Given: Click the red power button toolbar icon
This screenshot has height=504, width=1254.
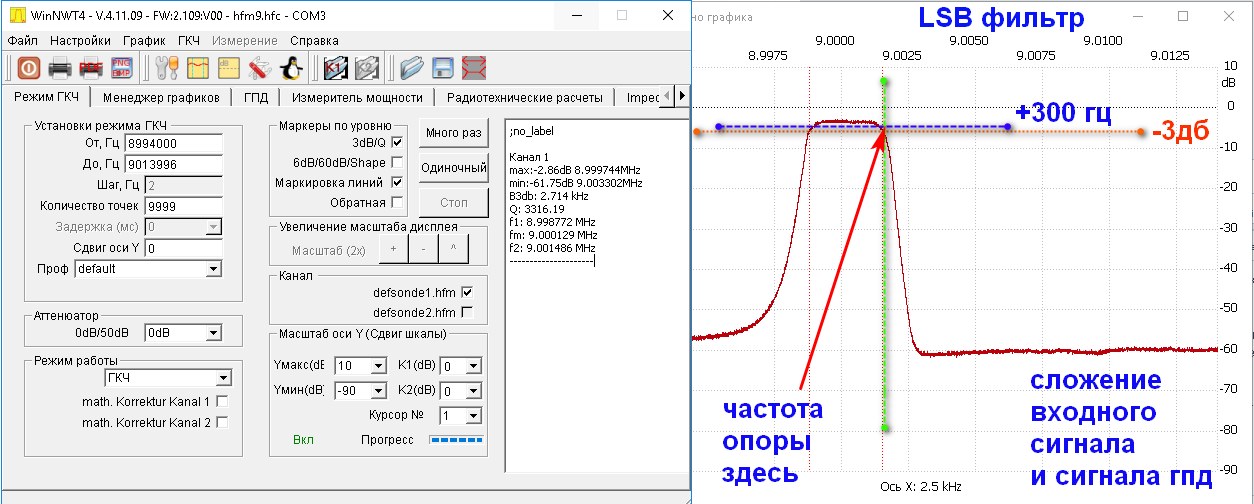Looking at the screenshot, I should [28, 68].
